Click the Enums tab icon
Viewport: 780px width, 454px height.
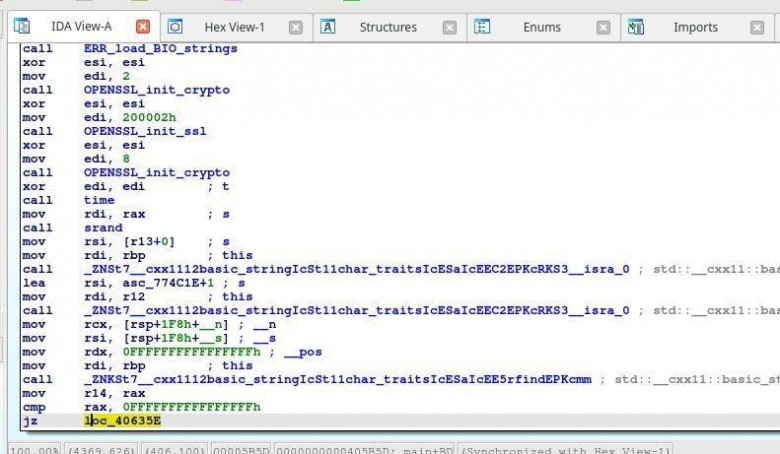point(482,27)
